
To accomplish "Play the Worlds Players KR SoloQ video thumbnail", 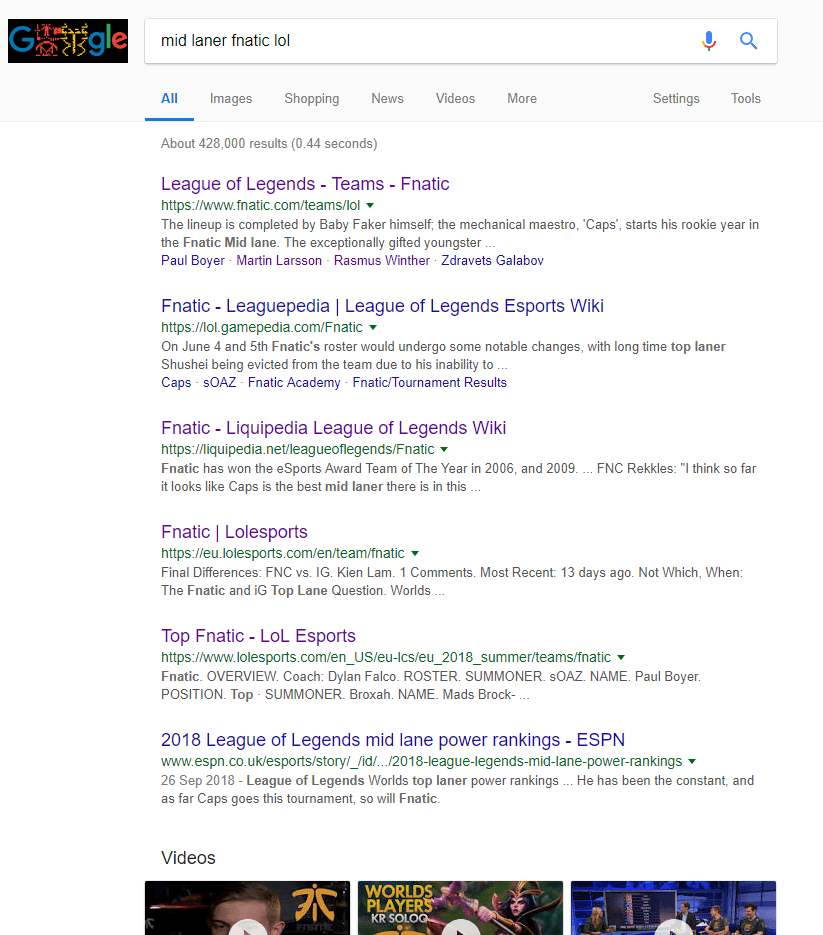I will [460, 908].
